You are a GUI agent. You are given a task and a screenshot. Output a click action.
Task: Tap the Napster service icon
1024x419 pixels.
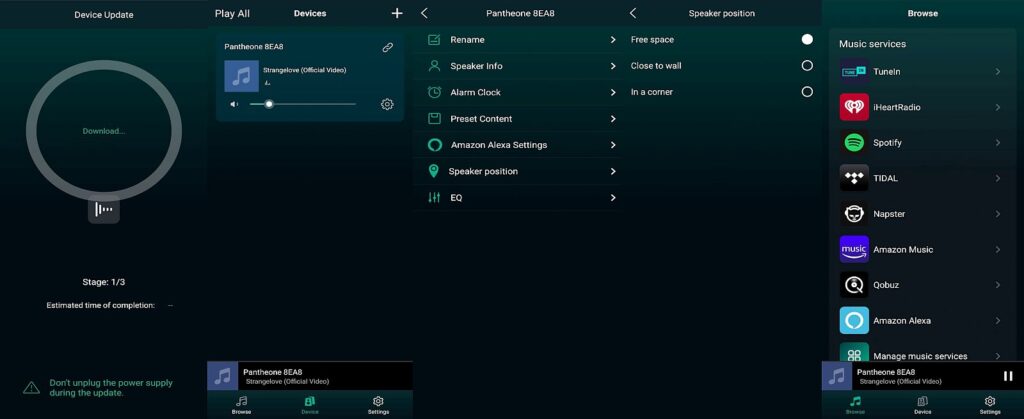pos(854,214)
